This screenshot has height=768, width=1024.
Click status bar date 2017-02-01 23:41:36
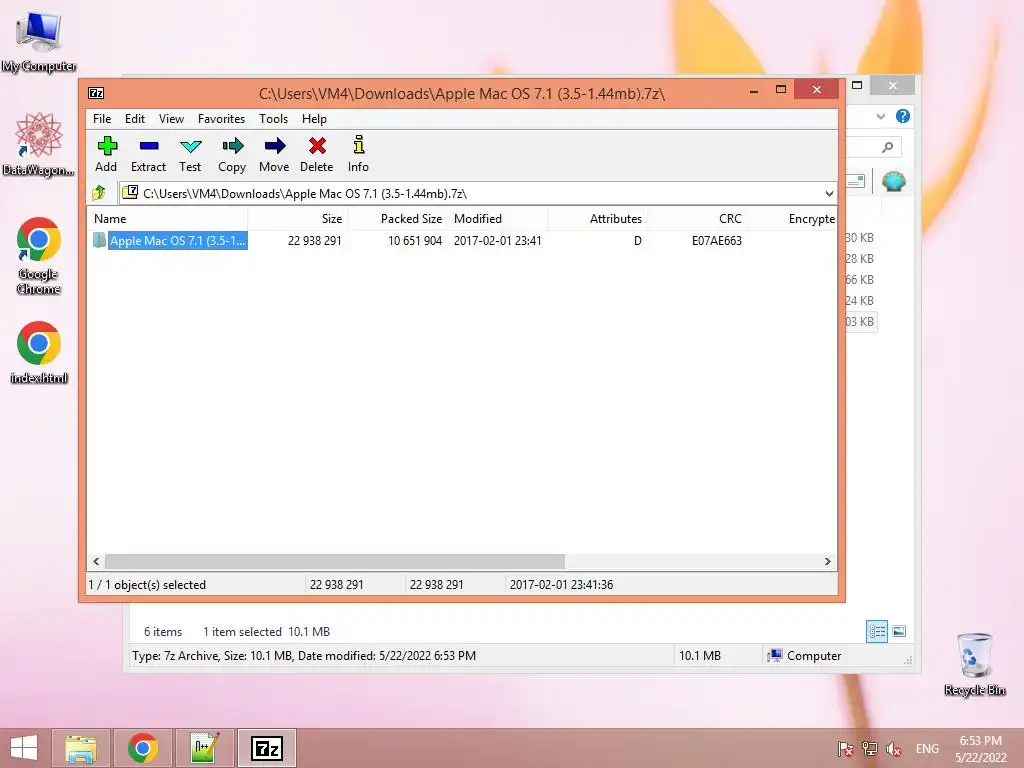[562, 584]
